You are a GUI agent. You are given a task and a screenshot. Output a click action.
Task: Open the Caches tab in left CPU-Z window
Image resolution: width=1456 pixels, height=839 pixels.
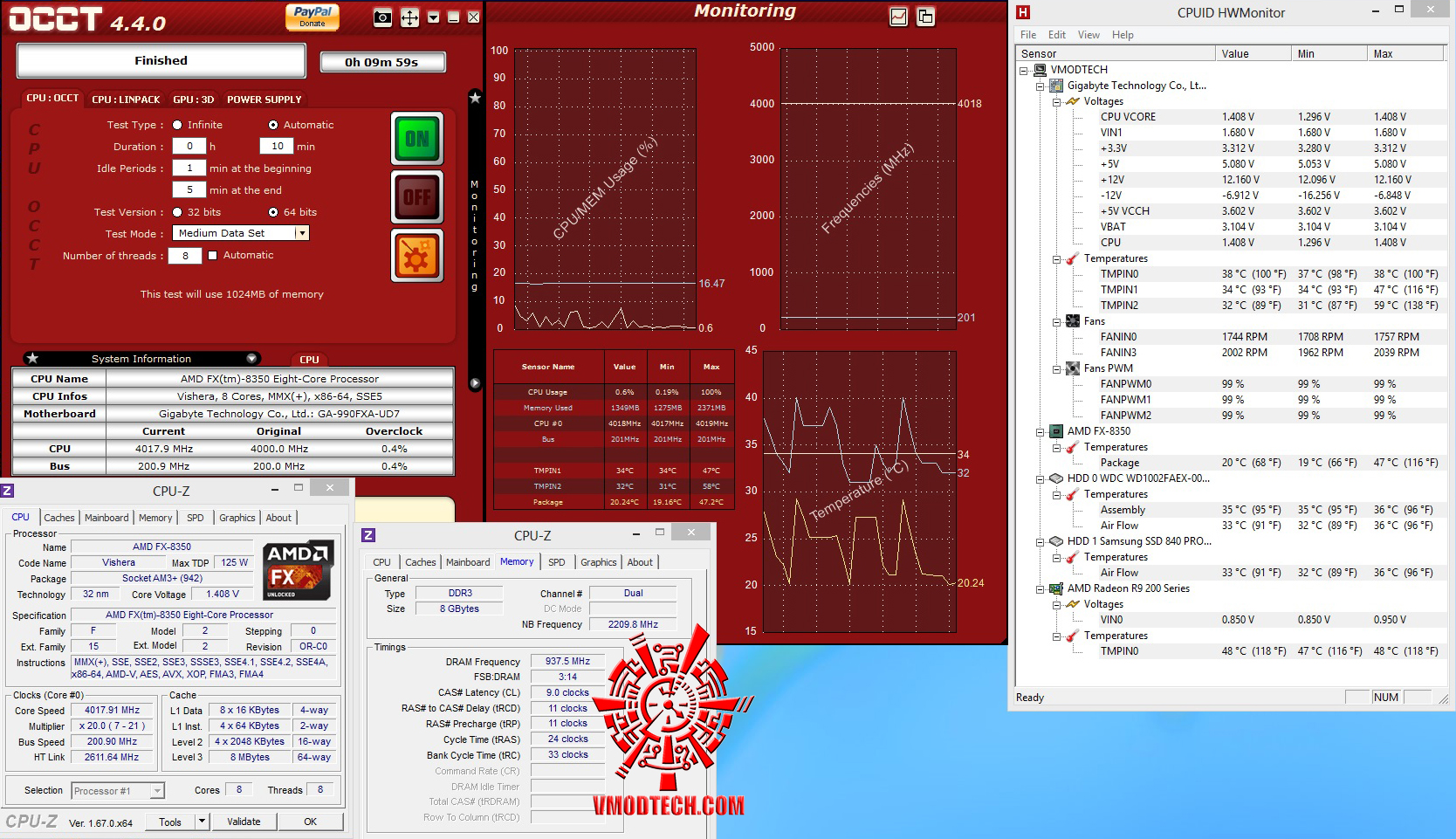(59, 518)
